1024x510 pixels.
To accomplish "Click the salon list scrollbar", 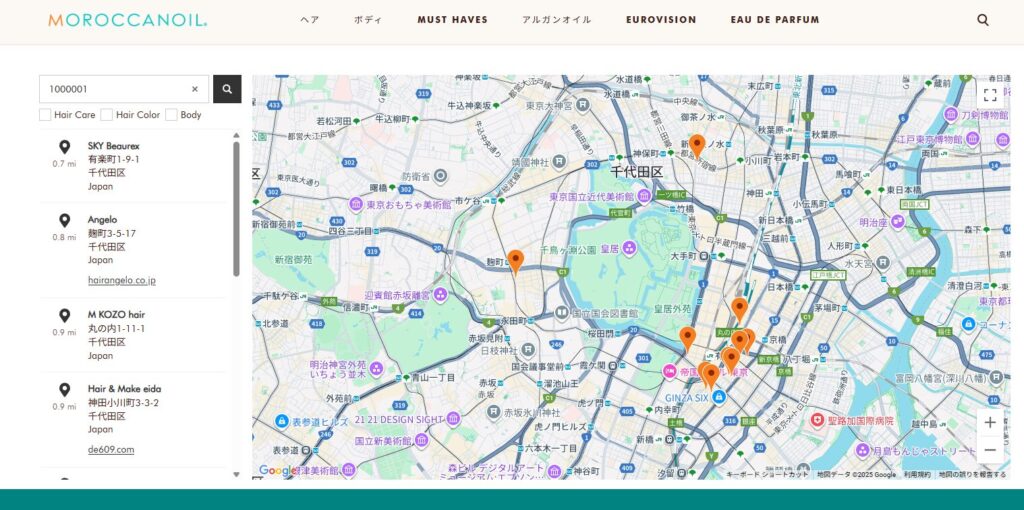I will [236, 210].
